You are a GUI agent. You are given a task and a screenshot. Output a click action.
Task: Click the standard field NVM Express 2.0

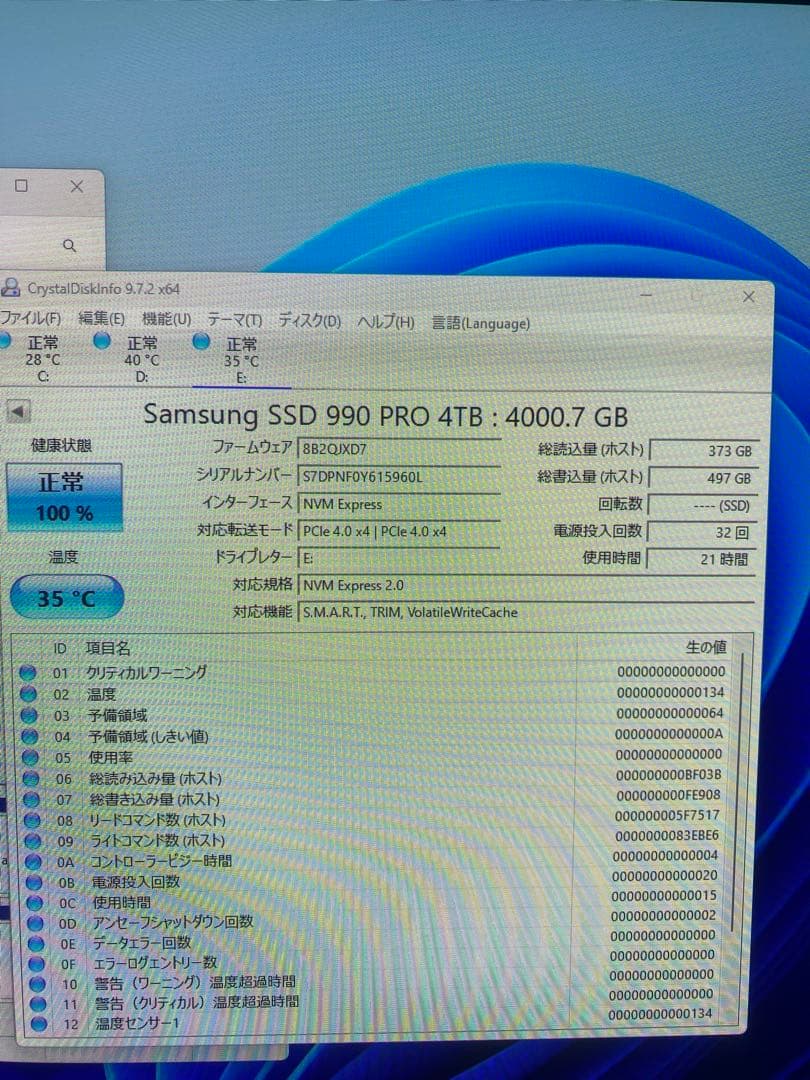[526, 585]
